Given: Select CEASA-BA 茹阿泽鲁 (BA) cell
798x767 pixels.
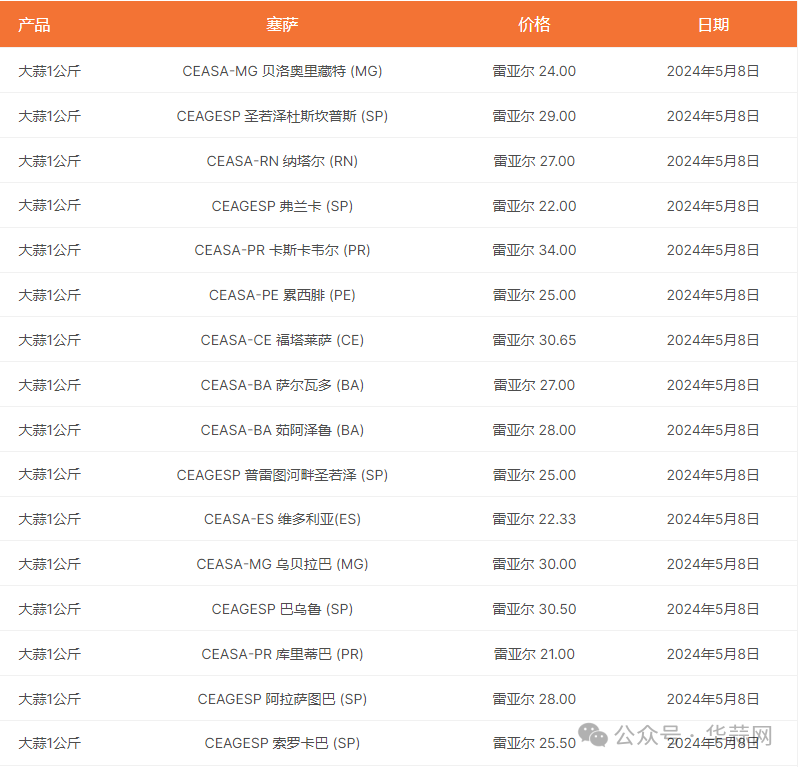Looking at the screenshot, I should point(282,430).
